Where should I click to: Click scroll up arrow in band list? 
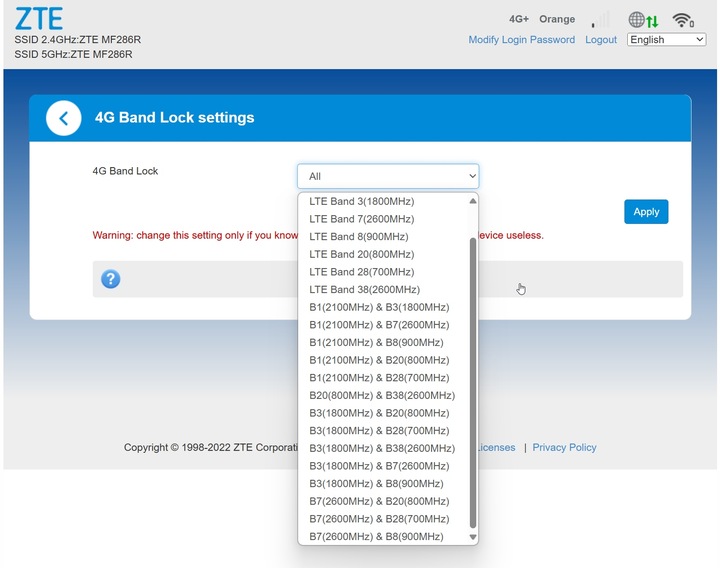(x=473, y=201)
